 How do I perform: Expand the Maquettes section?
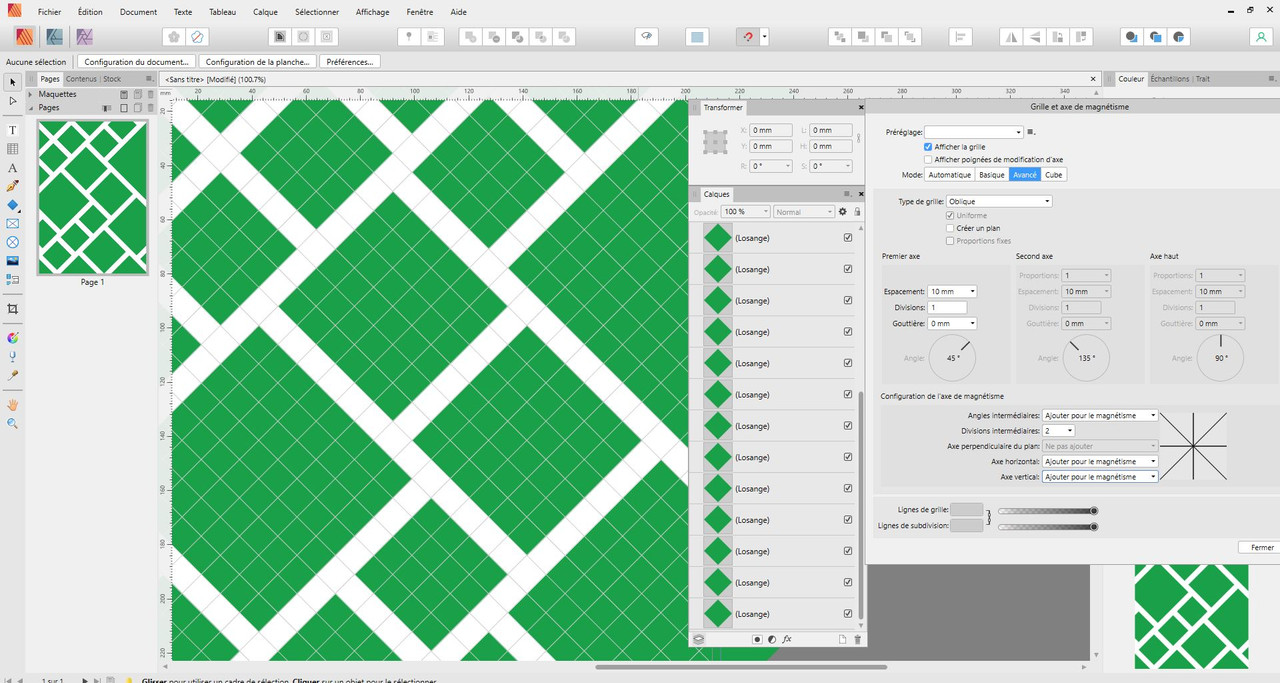[x=30, y=94]
